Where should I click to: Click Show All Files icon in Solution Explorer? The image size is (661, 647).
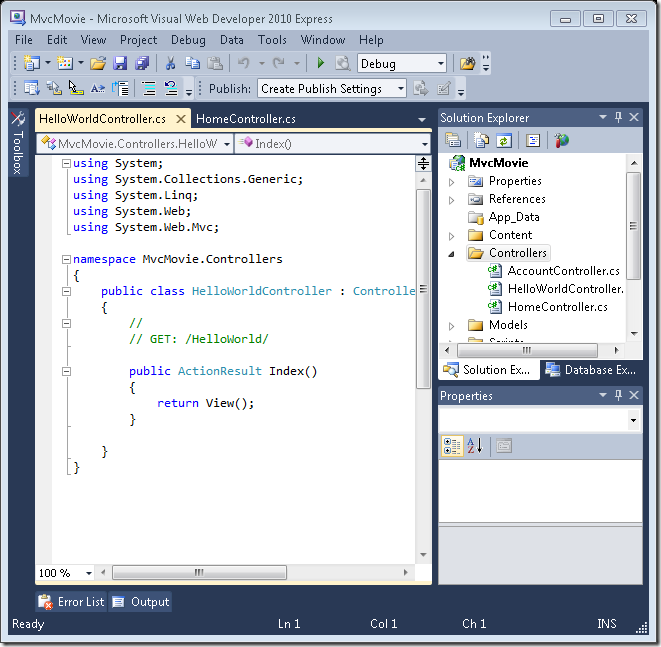[x=482, y=141]
